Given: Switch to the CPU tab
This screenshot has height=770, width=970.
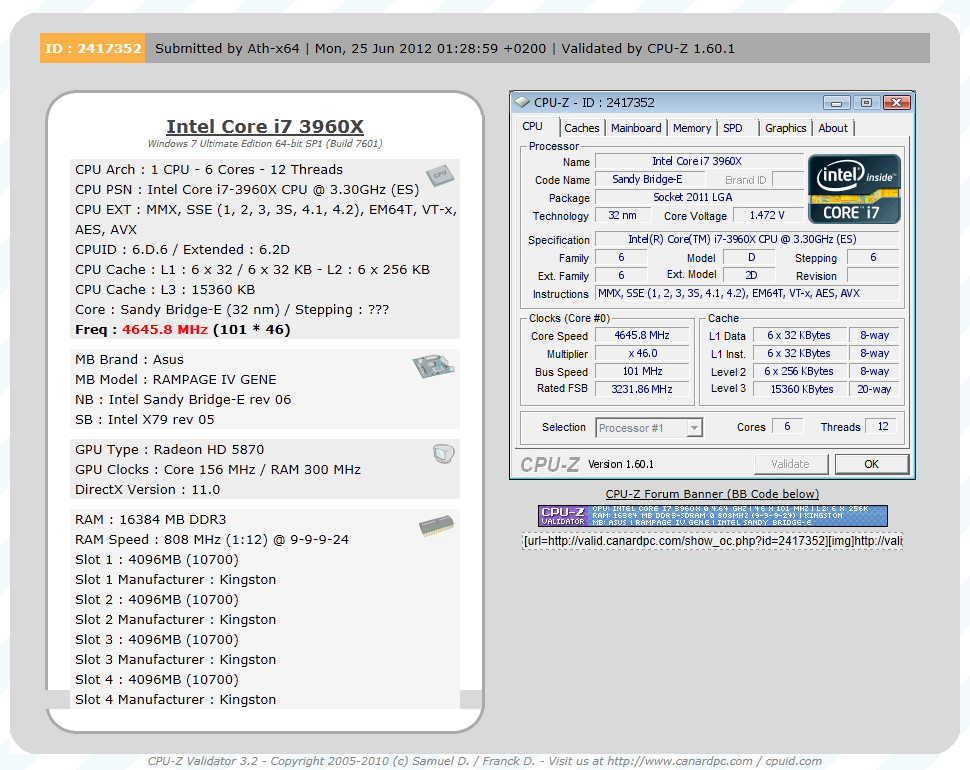Looking at the screenshot, I should coord(532,127).
